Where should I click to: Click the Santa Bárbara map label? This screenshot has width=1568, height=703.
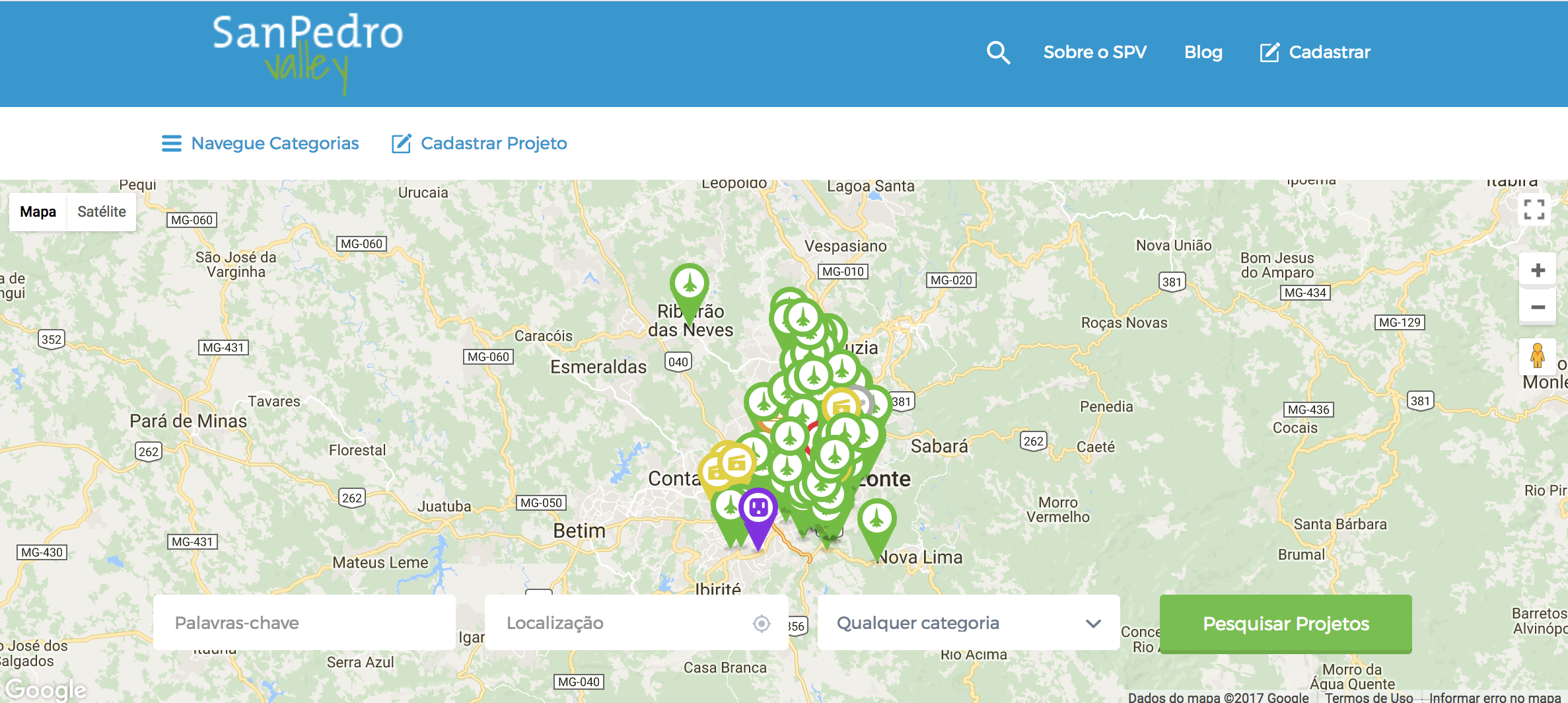1340,524
